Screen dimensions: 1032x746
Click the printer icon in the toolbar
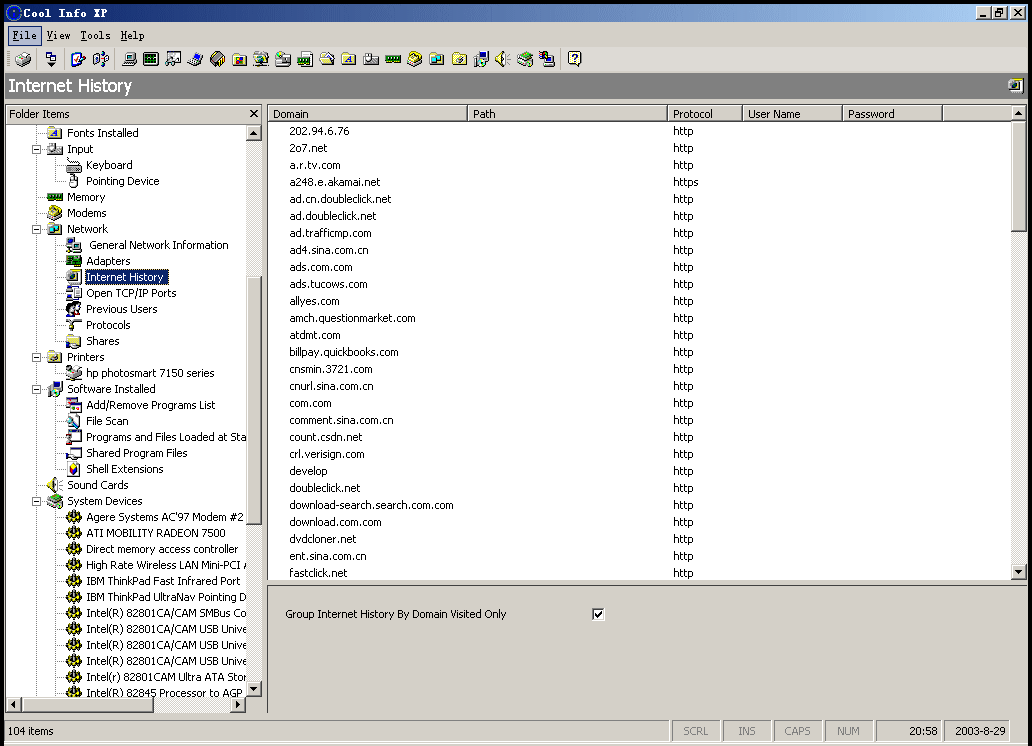(23, 59)
